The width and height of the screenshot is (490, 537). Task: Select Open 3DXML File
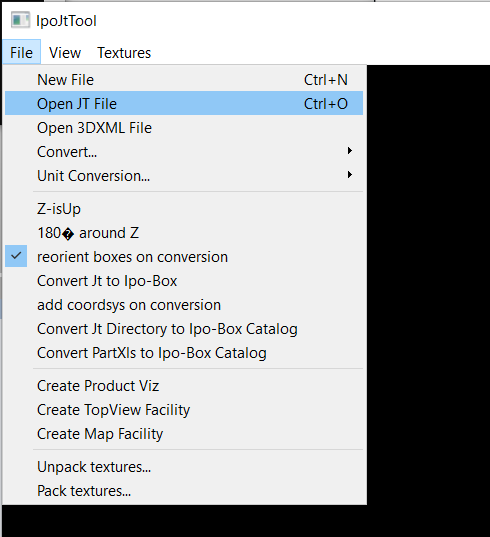point(184,127)
